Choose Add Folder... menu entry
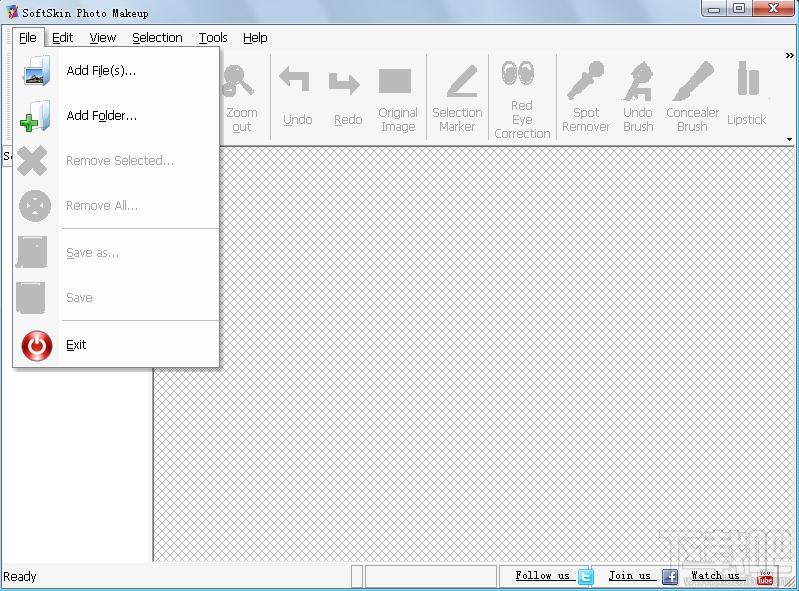Viewport: 799px width, 591px height. tap(116, 116)
